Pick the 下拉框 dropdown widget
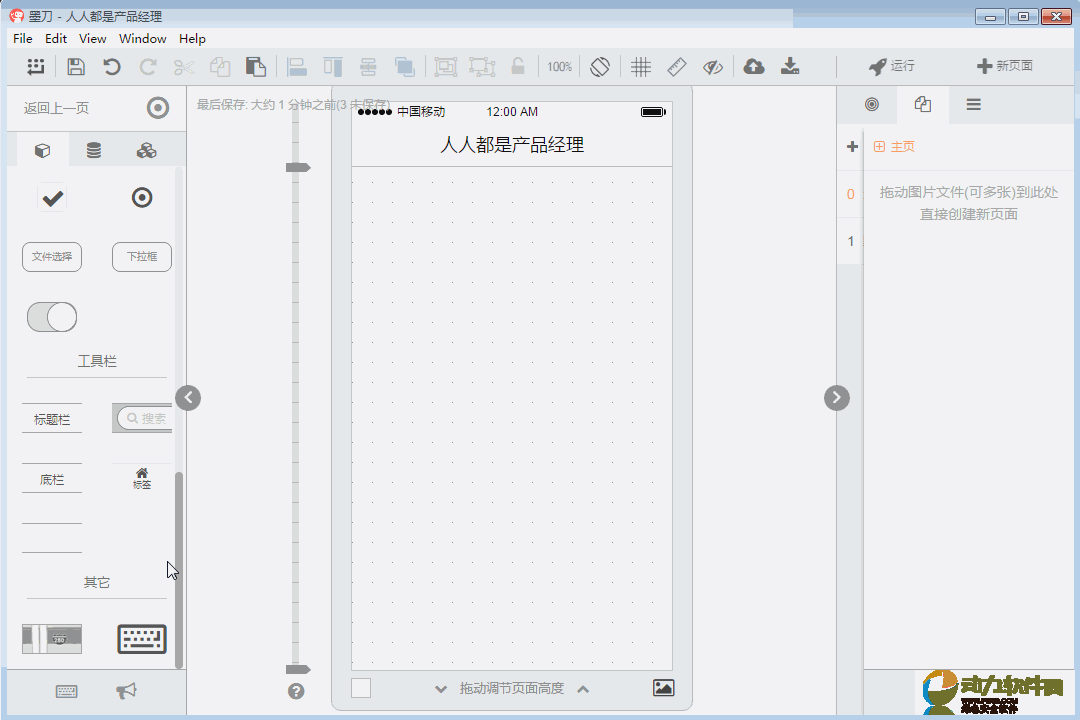 click(142, 257)
